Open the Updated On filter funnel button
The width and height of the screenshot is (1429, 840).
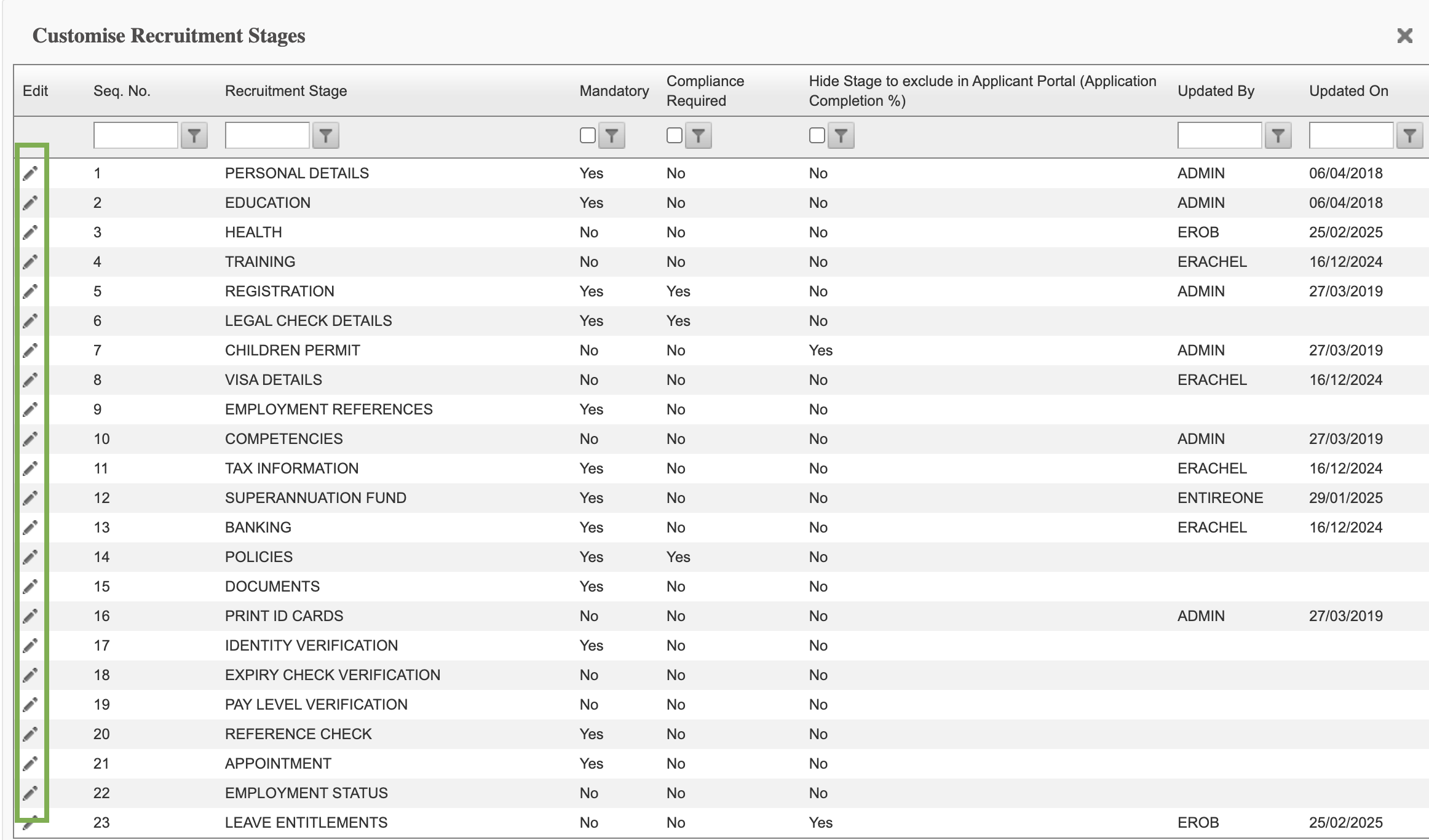coord(1410,135)
